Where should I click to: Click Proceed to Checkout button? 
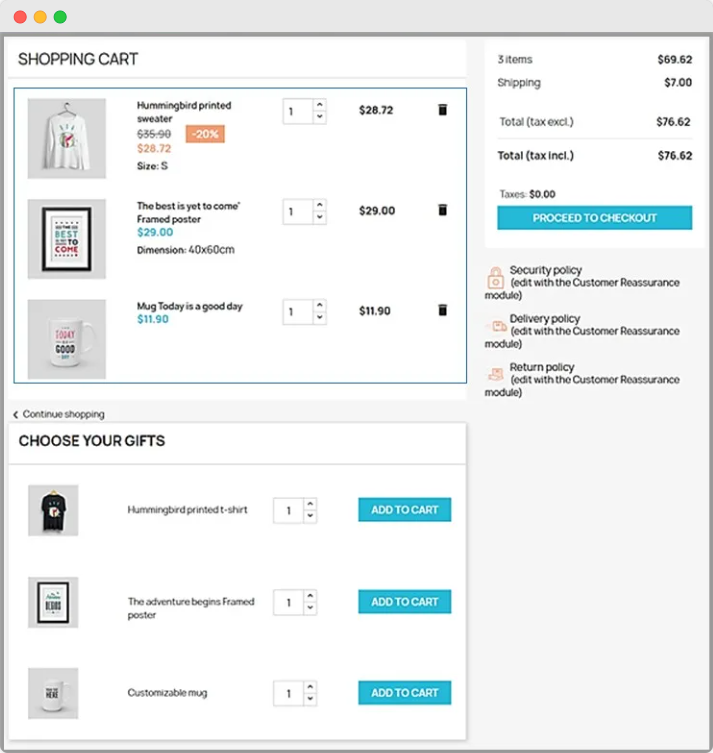[x=594, y=218]
